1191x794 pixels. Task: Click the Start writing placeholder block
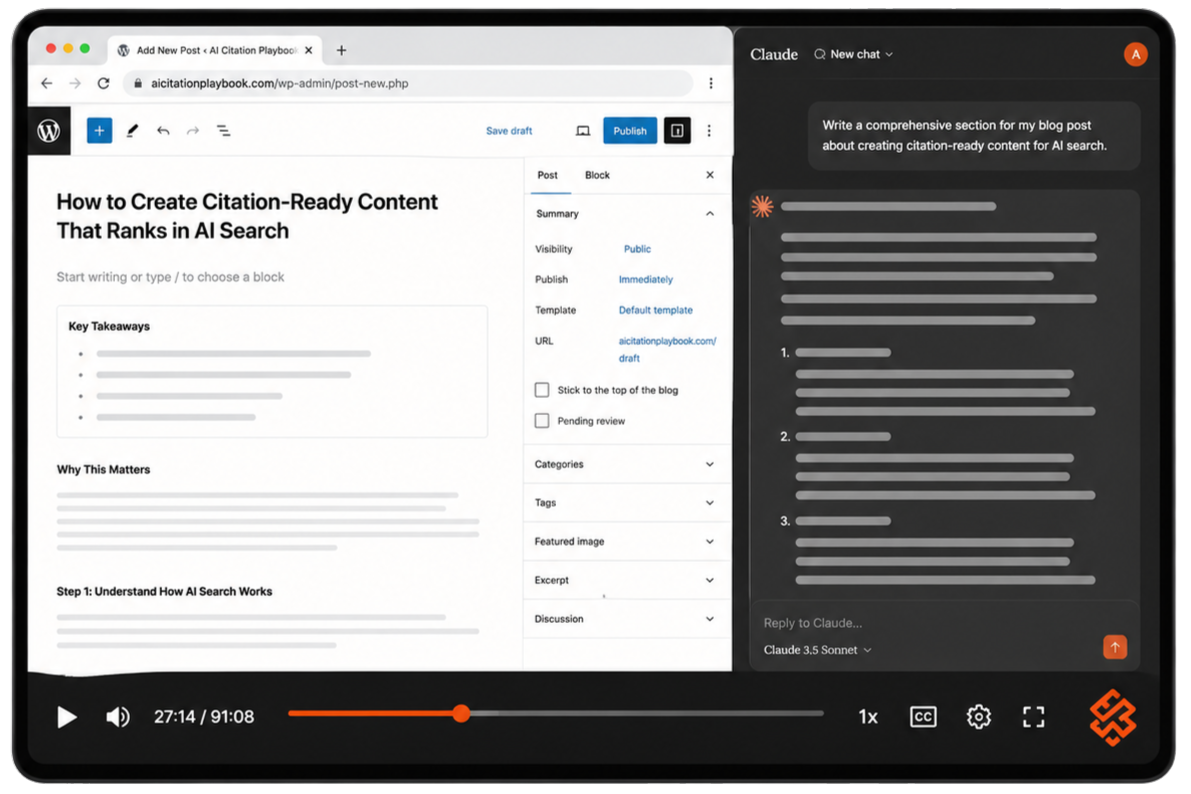click(170, 277)
